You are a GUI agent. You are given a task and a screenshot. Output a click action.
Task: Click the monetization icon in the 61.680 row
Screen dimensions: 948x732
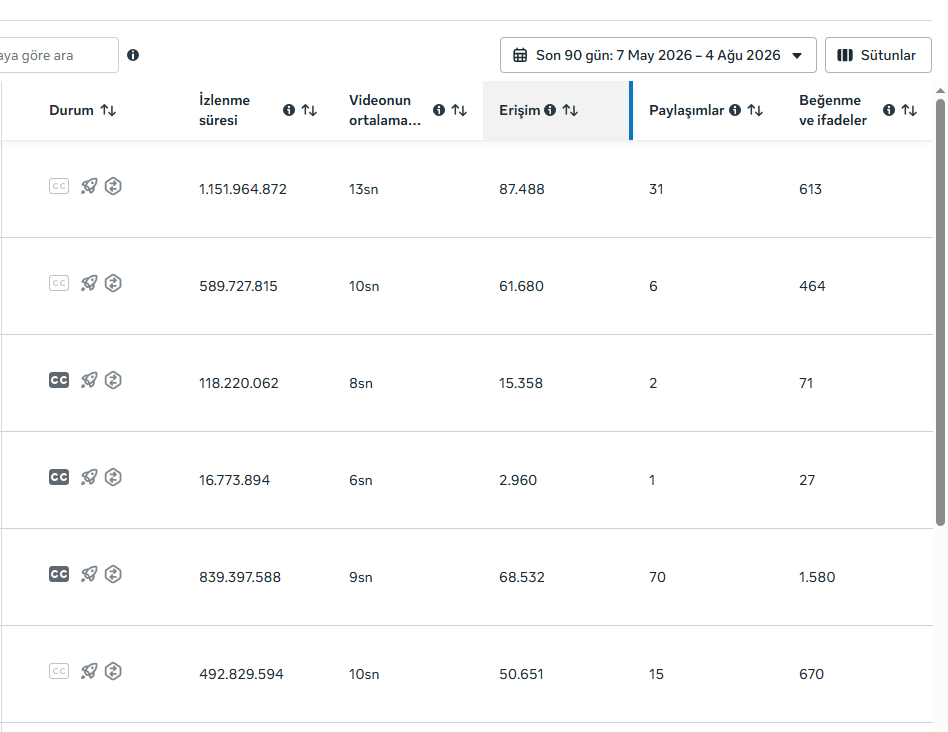pyautogui.click(x=113, y=283)
